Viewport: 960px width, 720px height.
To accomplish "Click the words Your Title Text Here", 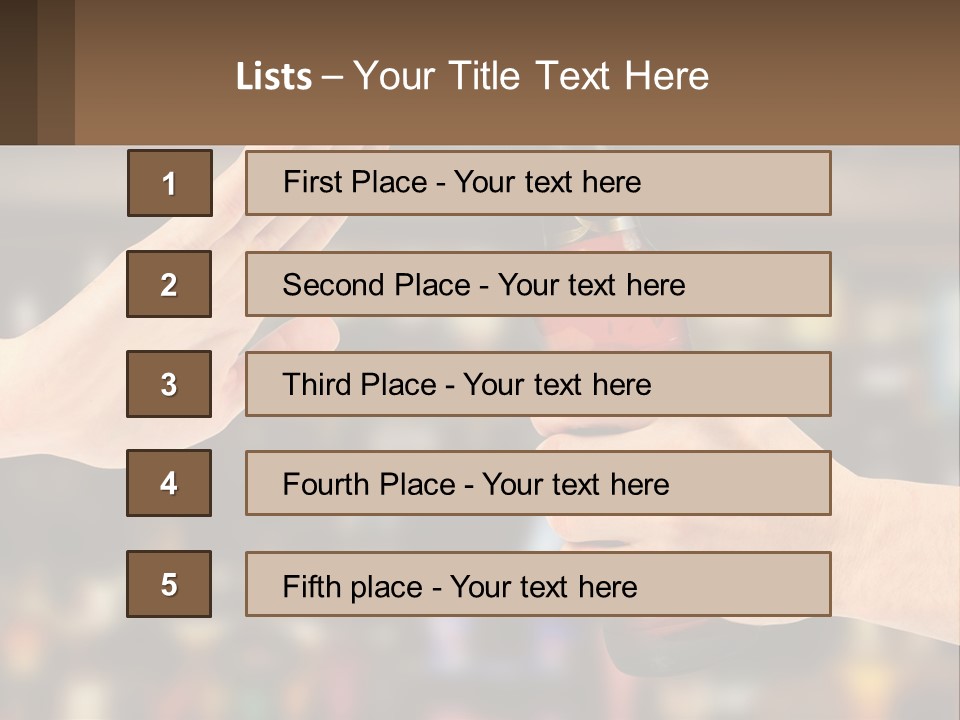I will [x=531, y=76].
